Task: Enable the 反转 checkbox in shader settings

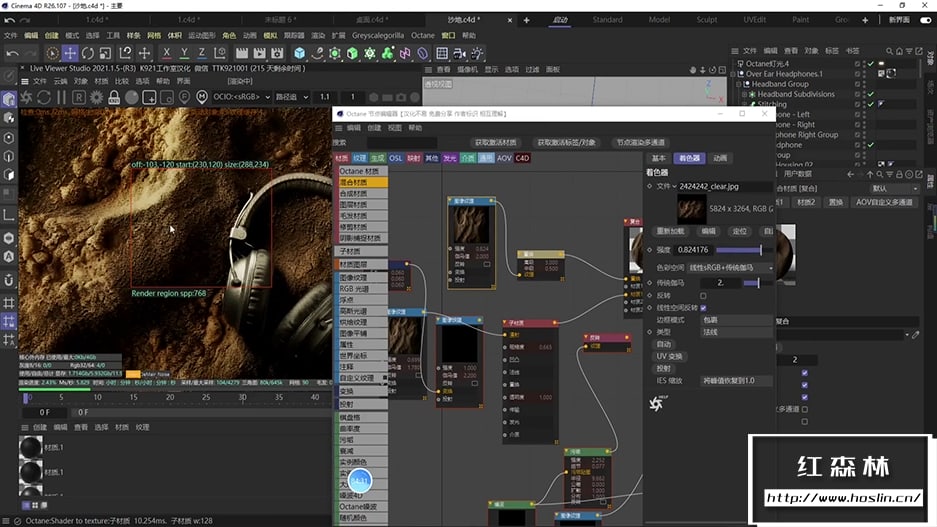Action: pyautogui.click(x=704, y=296)
